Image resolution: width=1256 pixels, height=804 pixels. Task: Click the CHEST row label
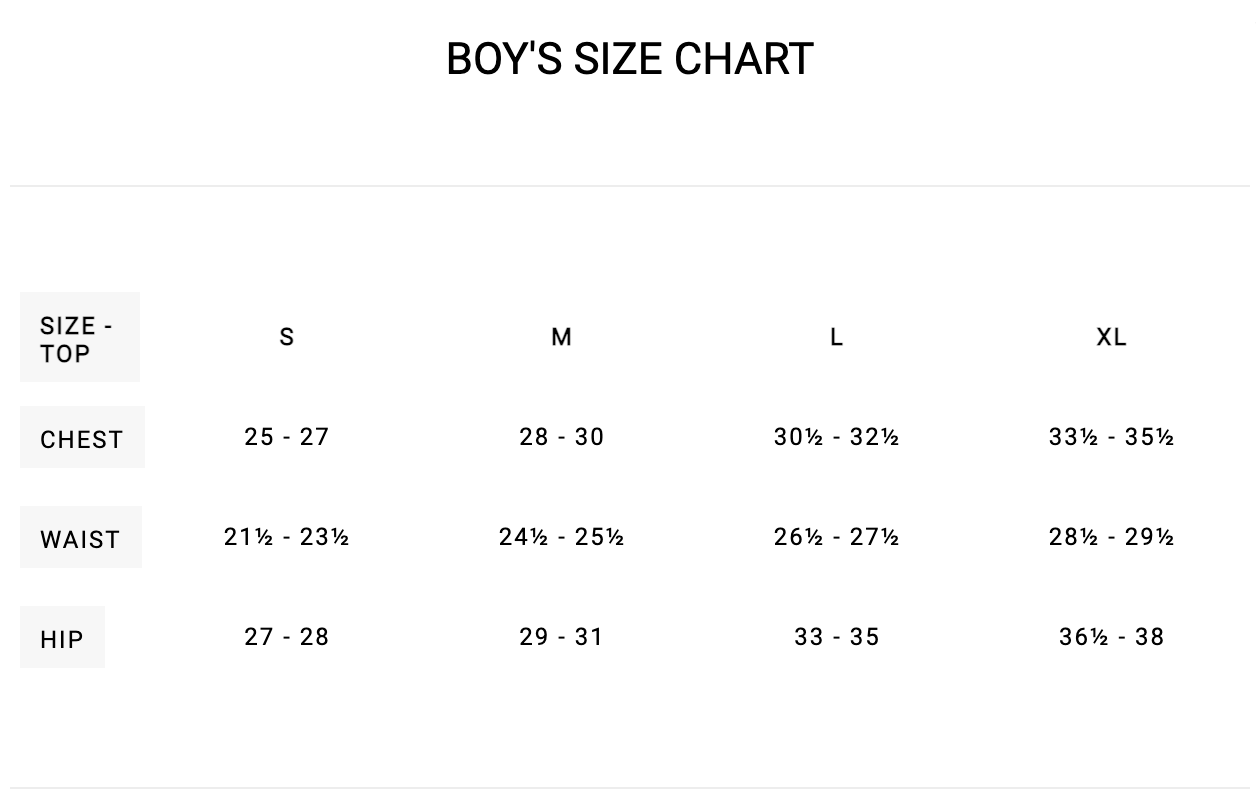[x=82, y=439]
